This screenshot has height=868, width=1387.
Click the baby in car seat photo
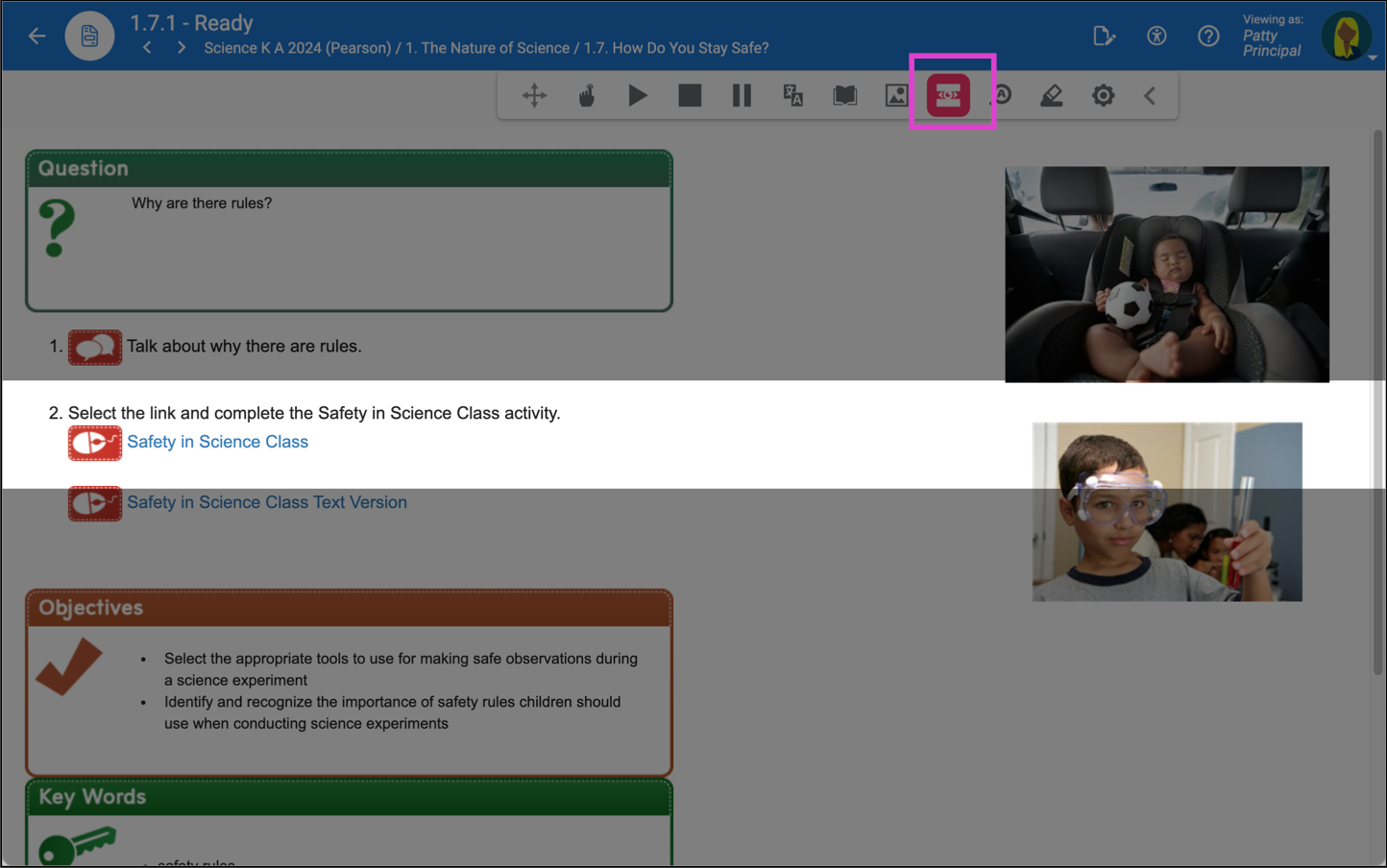(1167, 274)
